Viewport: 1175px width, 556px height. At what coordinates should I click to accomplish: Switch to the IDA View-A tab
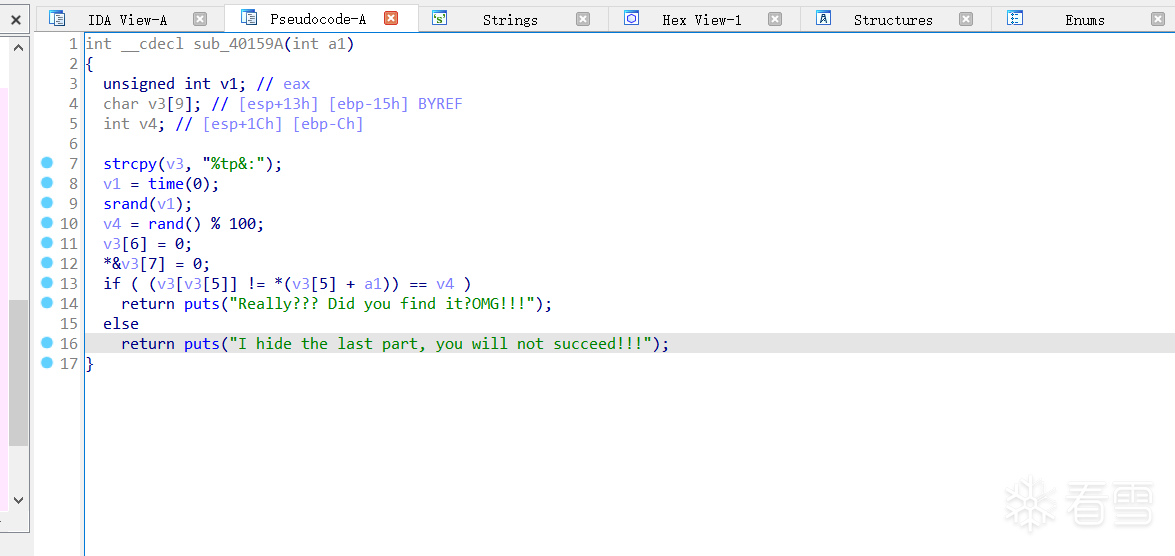click(127, 20)
